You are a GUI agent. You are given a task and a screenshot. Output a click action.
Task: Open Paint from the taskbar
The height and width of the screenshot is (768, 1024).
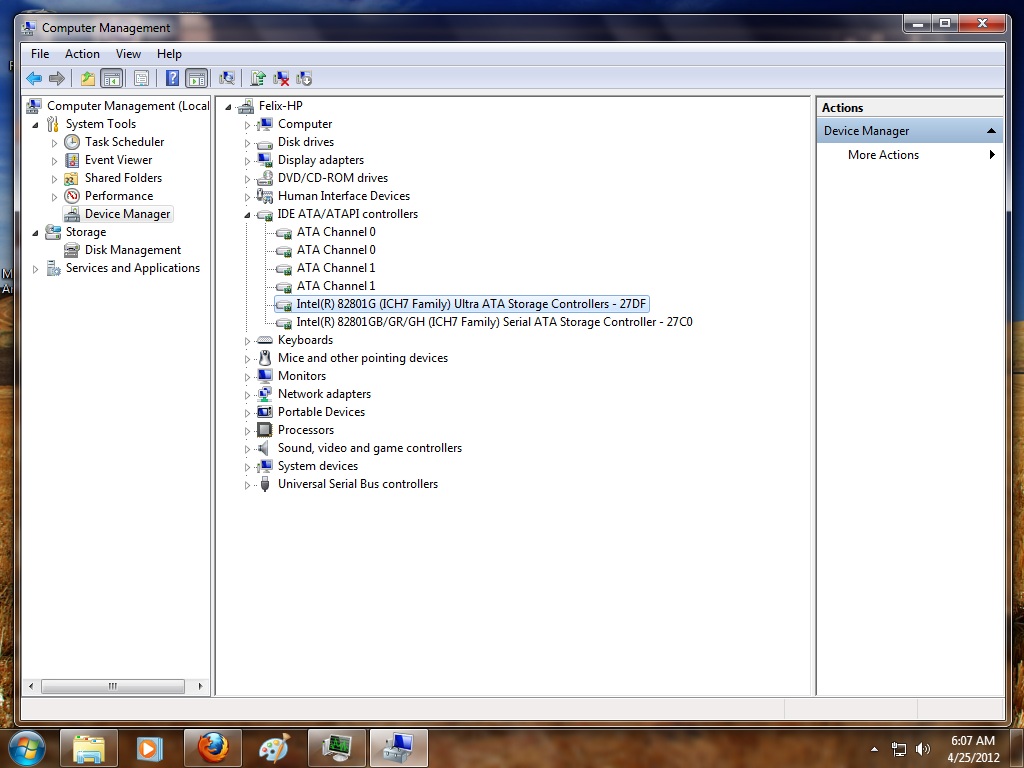(x=274, y=748)
